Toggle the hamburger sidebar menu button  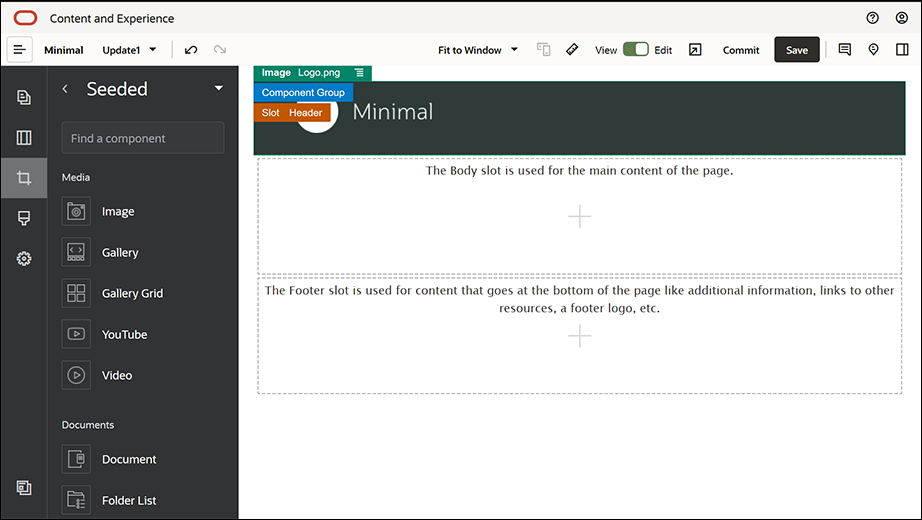pos(19,50)
